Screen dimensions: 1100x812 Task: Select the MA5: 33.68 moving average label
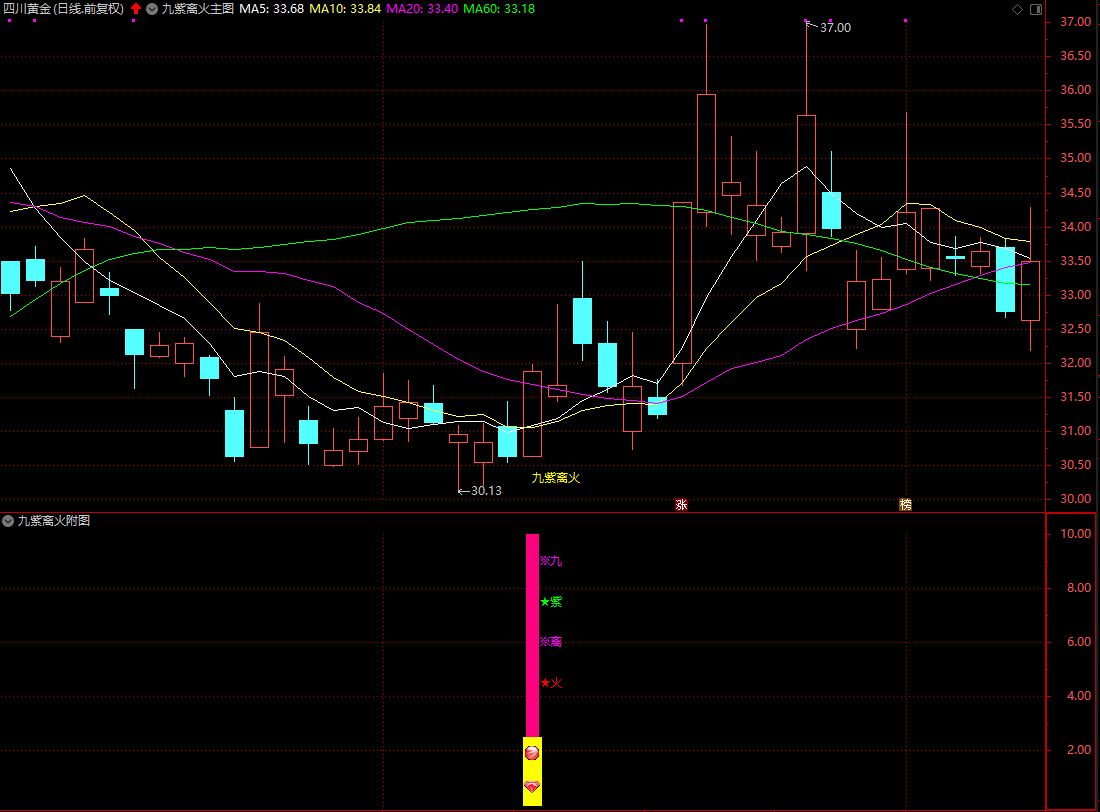pos(271,9)
